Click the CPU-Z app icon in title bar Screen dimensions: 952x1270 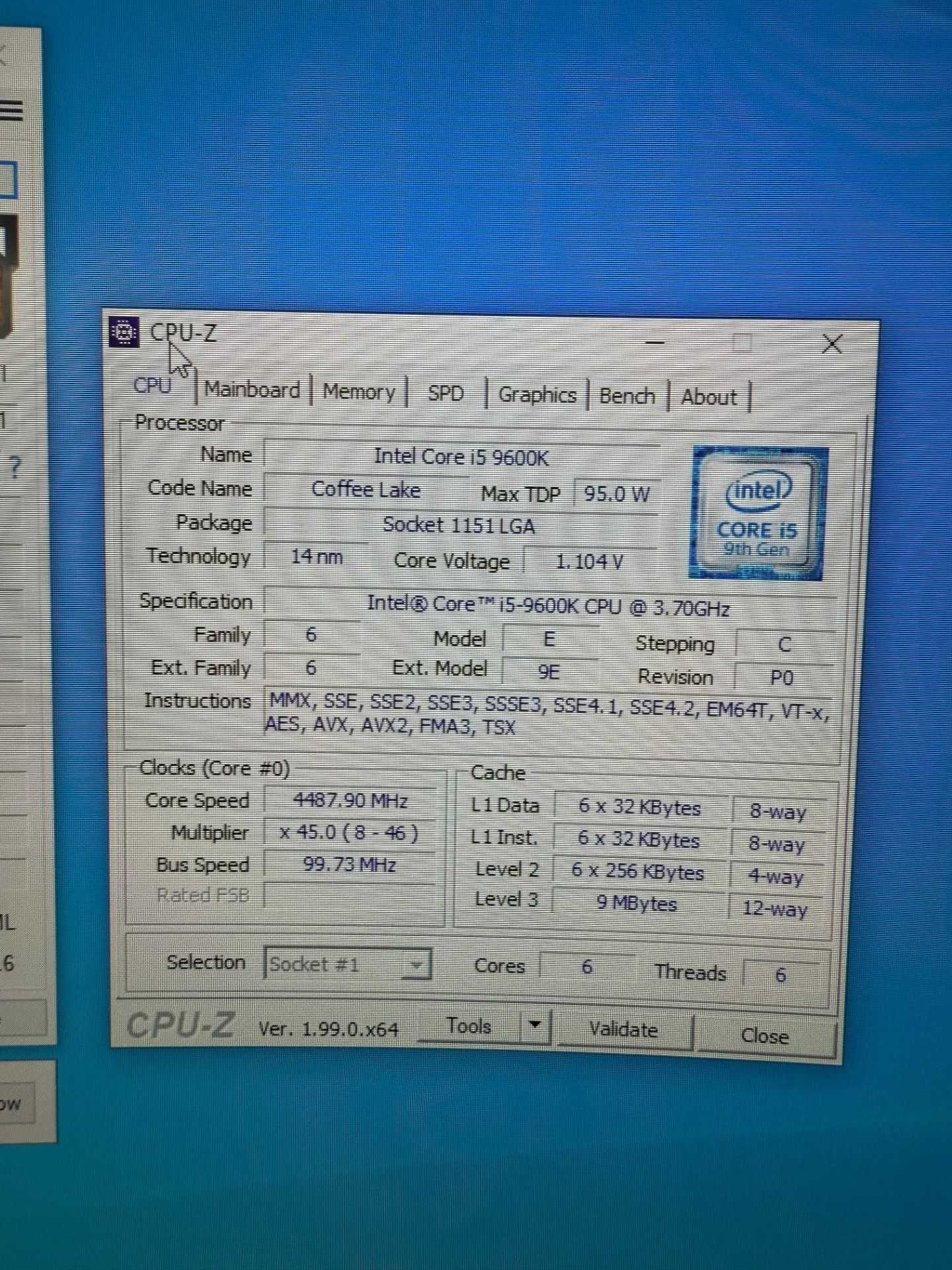pos(124,332)
